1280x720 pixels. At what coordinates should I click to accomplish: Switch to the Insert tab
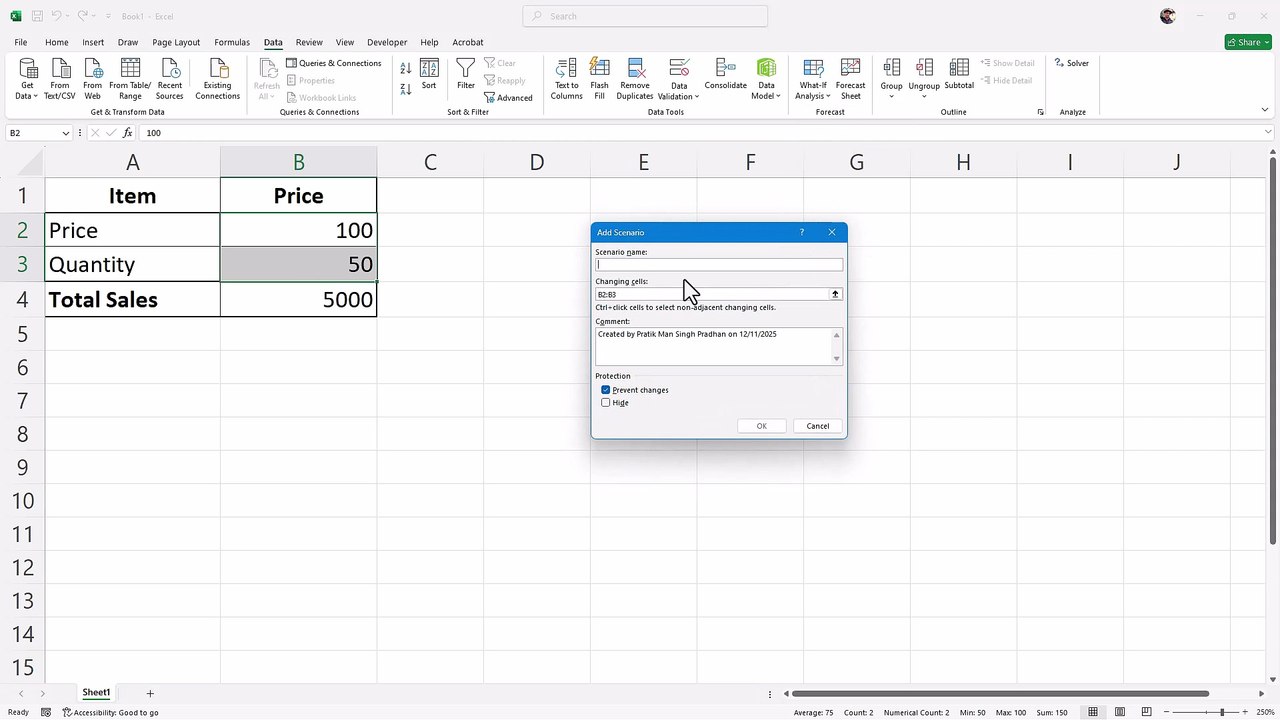coord(93,42)
